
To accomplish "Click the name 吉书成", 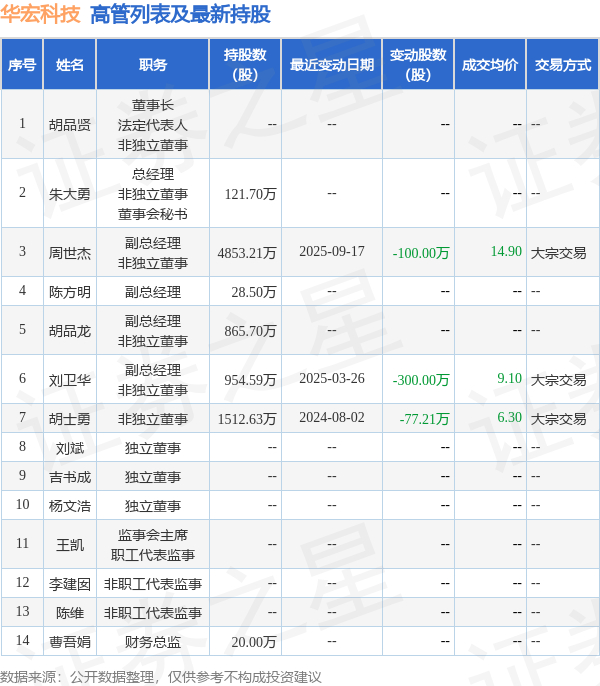I will point(70,477).
